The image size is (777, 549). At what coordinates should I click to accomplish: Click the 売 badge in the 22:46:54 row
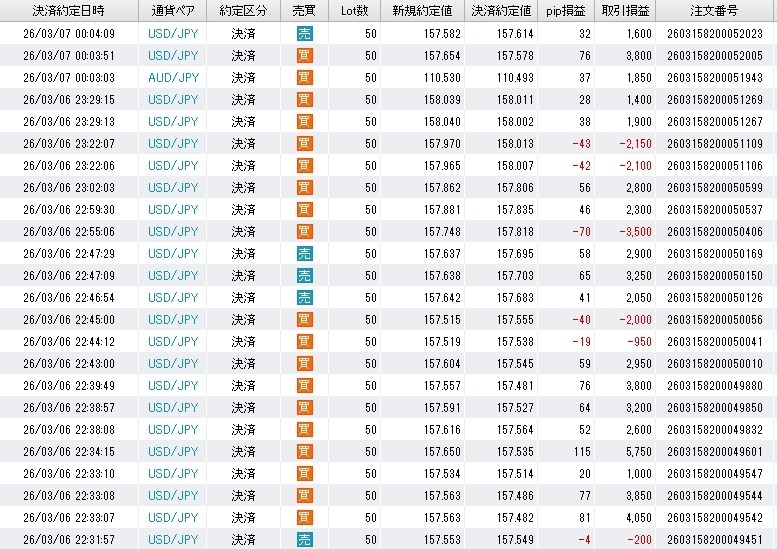[304, 297]
